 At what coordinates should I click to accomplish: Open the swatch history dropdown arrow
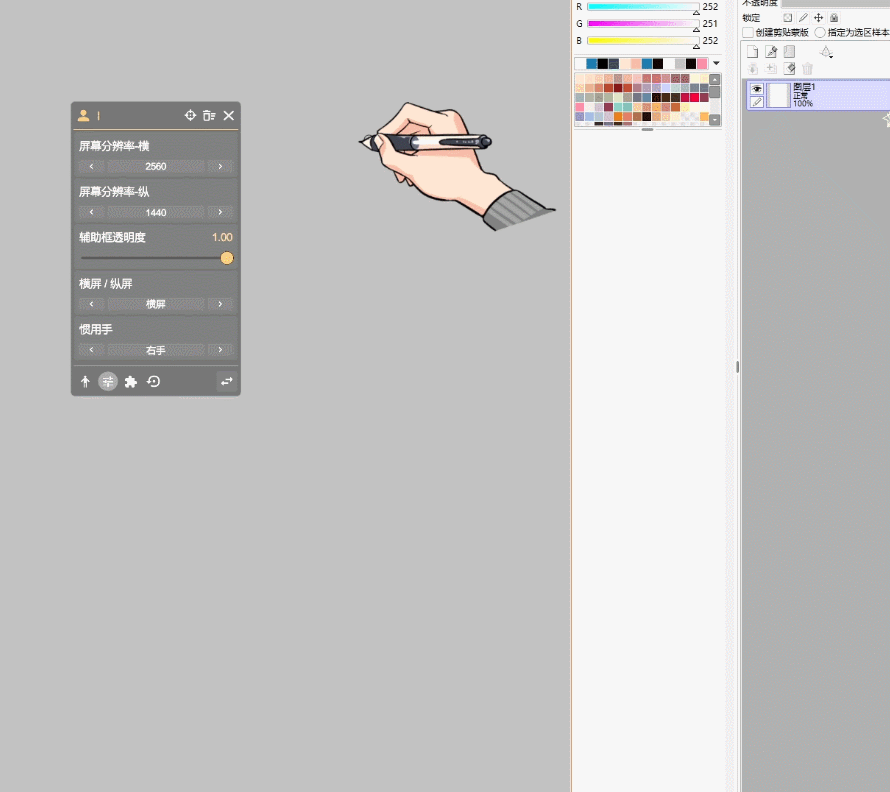pos(716,63)
